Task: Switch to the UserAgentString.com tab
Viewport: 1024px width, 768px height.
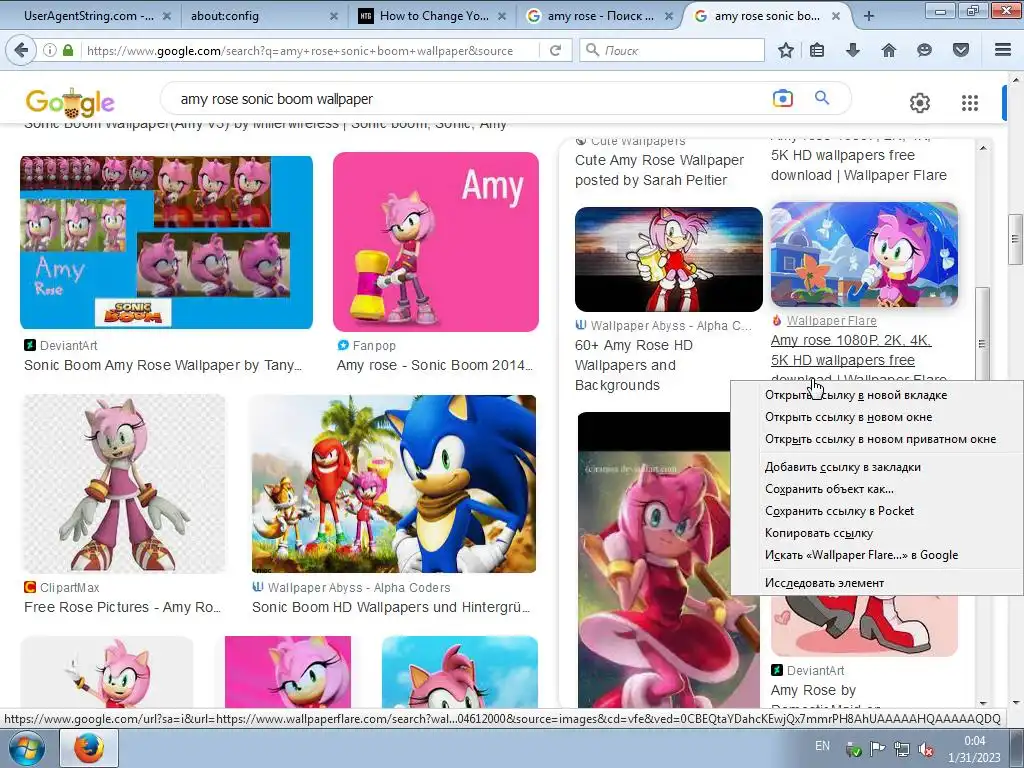Action: point(89,16)
